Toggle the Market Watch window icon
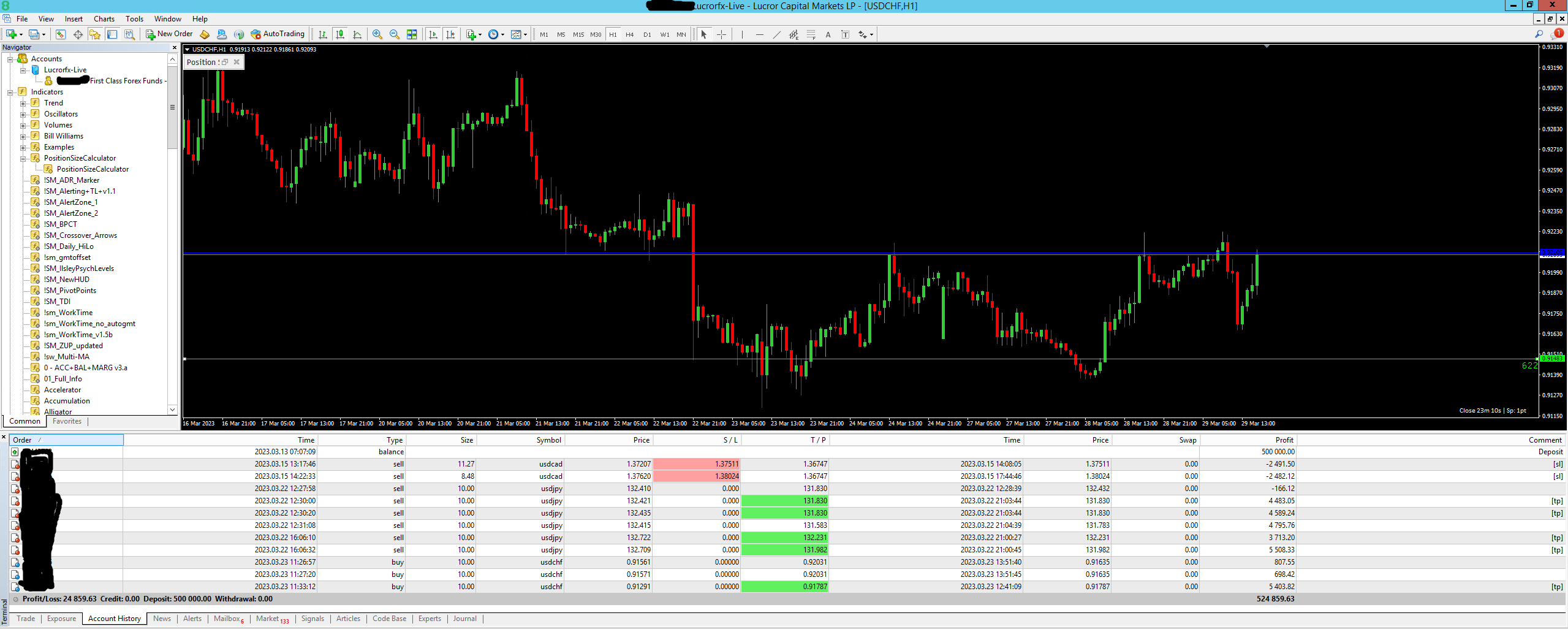 coord(60,34)
